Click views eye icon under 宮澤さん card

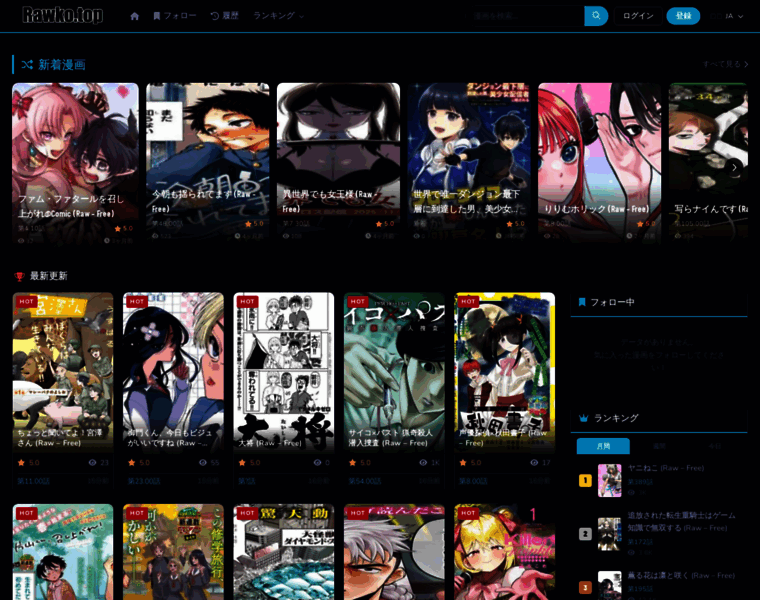[92, 463]
